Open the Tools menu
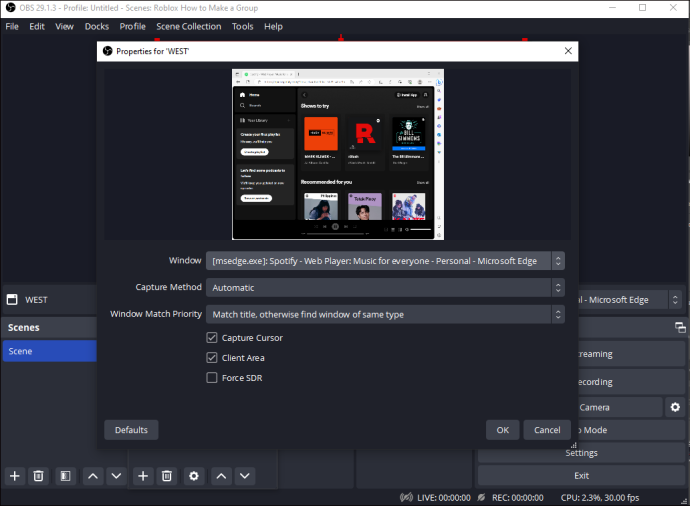Image resolution: width=690 pixels, height=506 pixels. (242, 26)
